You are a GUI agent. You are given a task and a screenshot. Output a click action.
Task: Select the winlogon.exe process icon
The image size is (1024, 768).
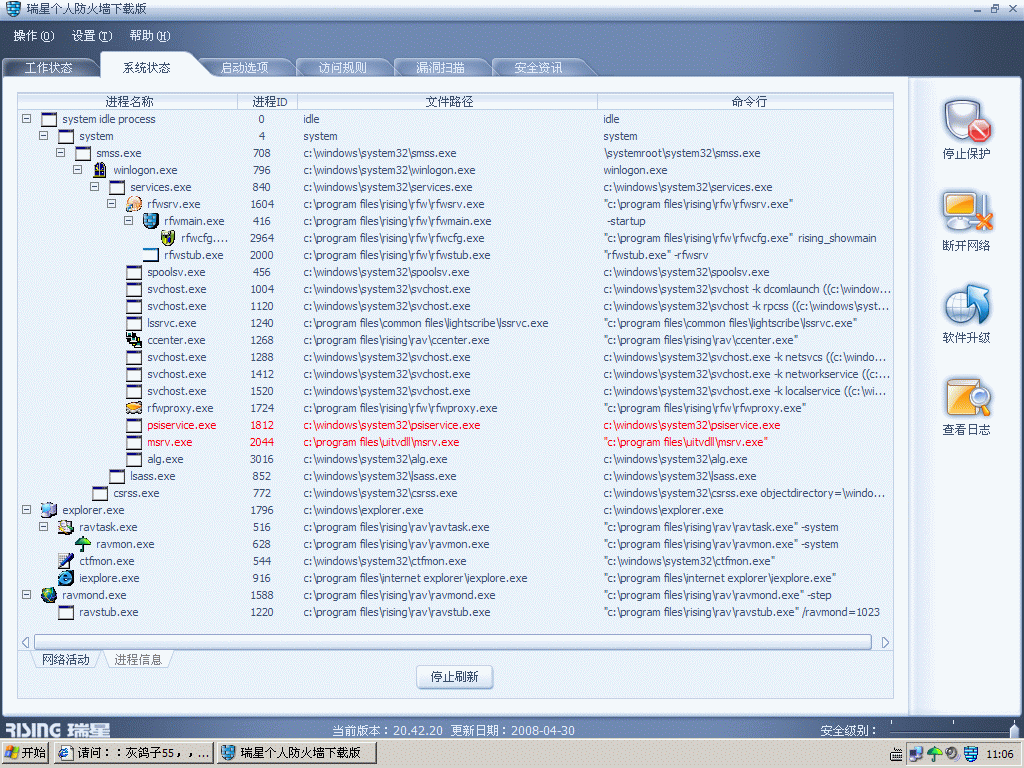pyautogui.click(x=100, y=170)
